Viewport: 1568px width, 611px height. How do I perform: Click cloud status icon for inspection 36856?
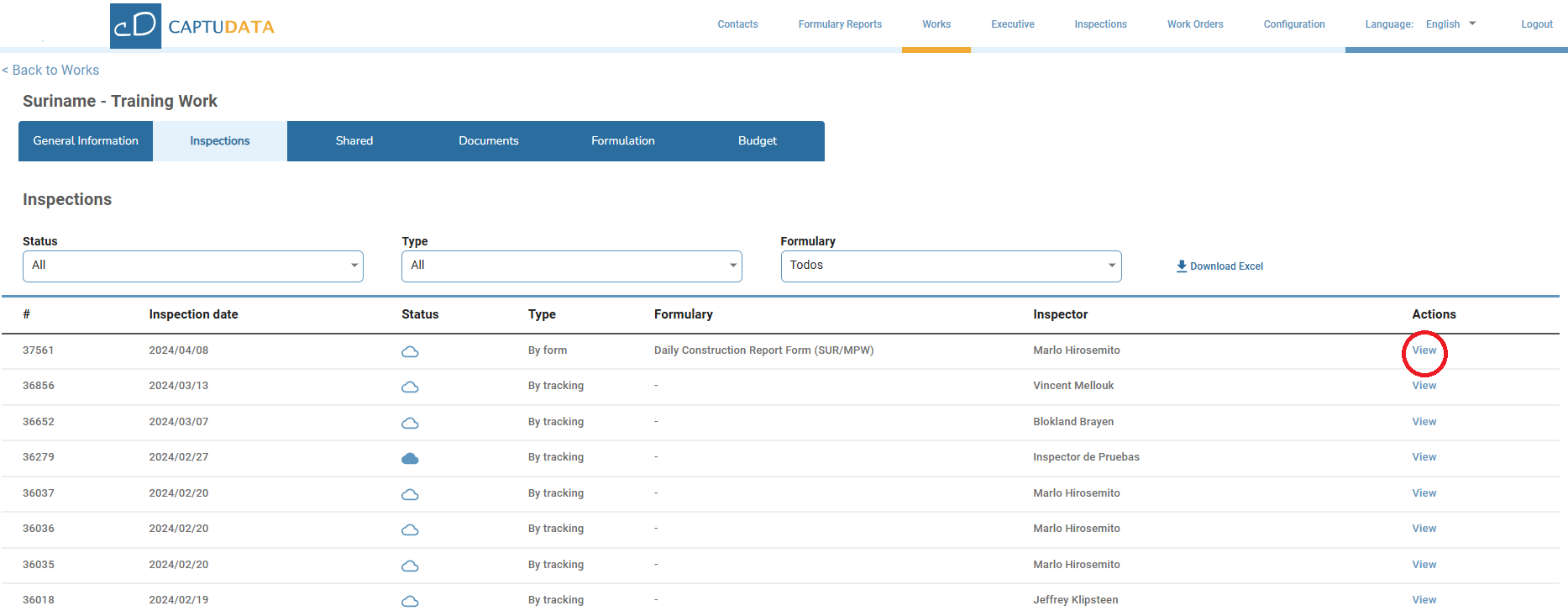tap(410, 387)
